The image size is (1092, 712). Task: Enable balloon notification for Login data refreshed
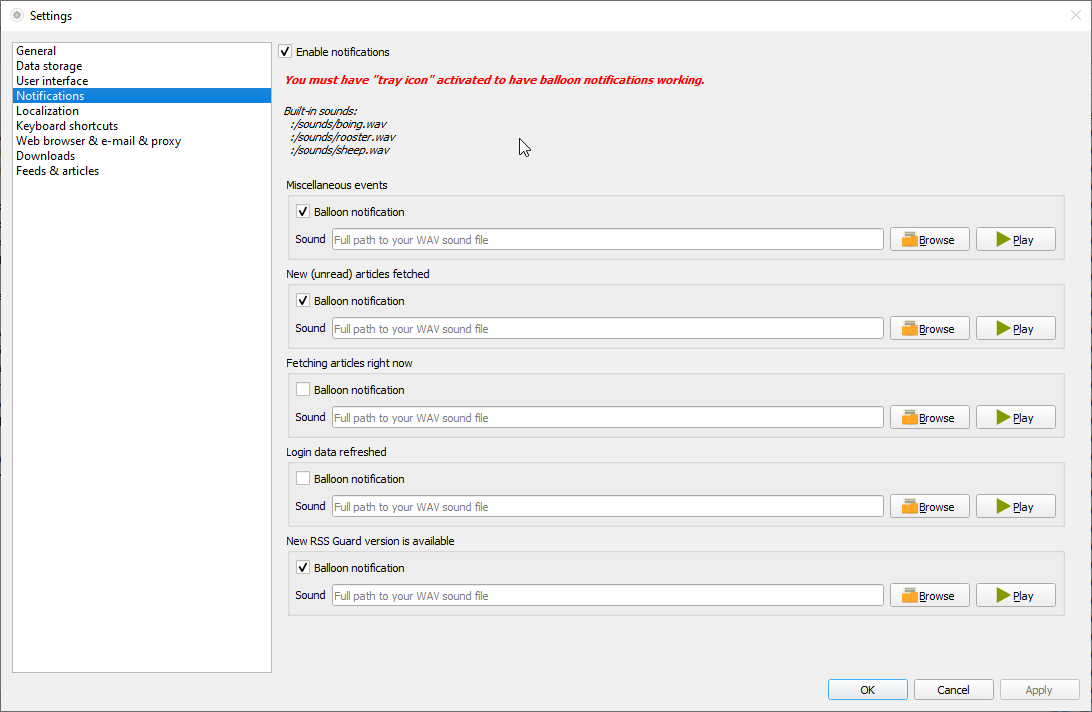[x=303, y=479]
